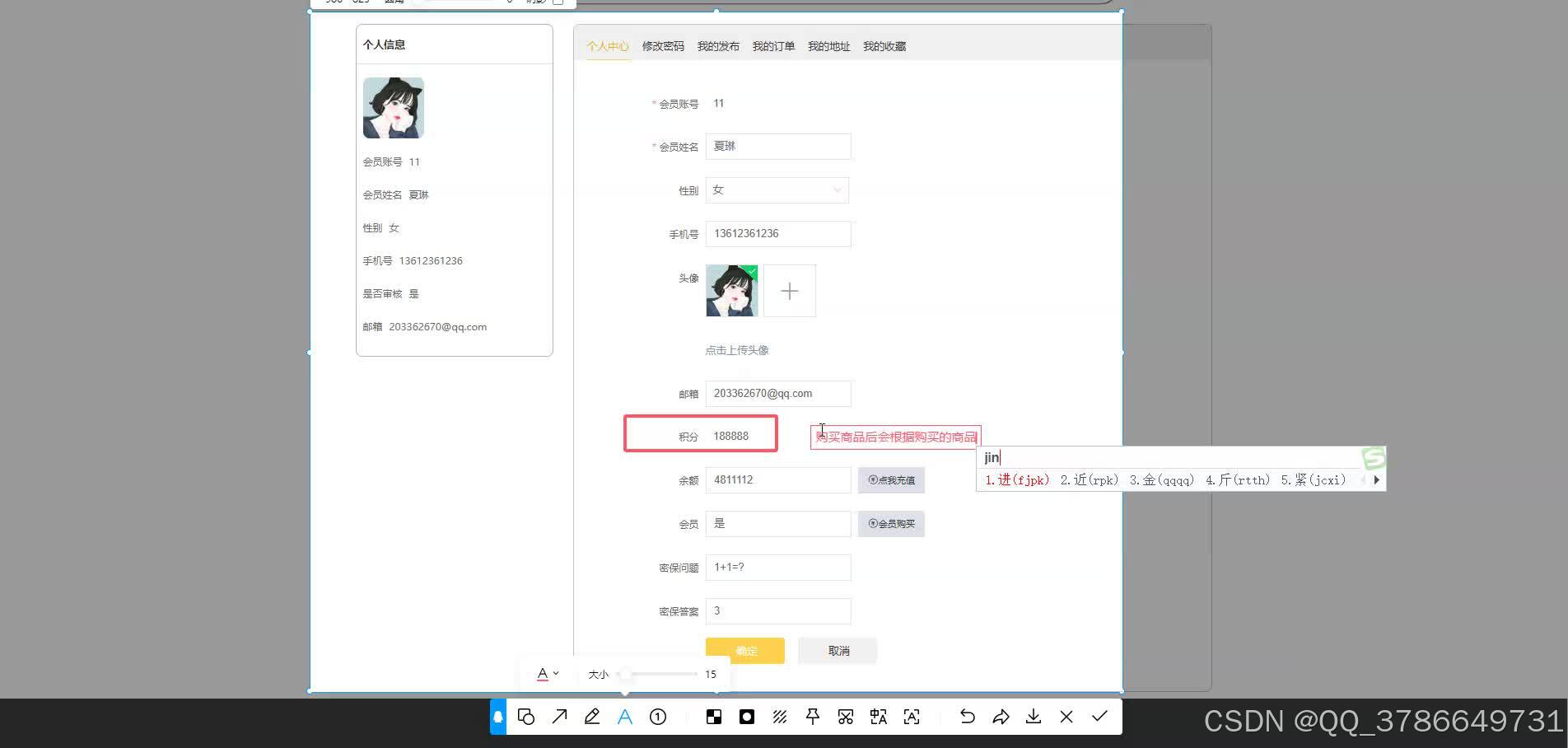Select the shape annotation tool
The width and height of the screenshot is (1568, 748).
pyautogui.click(x=526, y=717)
